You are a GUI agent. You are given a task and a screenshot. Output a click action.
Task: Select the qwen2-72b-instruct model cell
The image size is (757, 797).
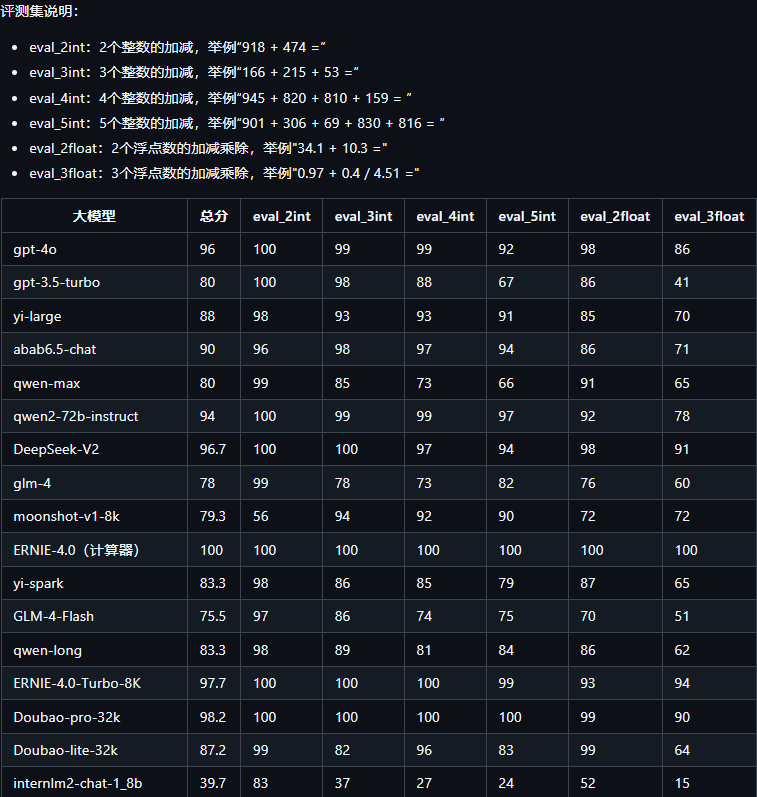76,416
